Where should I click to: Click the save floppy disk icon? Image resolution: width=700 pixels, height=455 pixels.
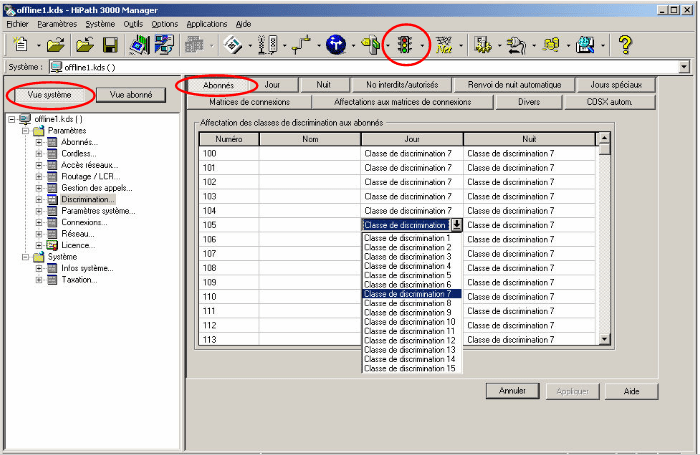[110, 45]
